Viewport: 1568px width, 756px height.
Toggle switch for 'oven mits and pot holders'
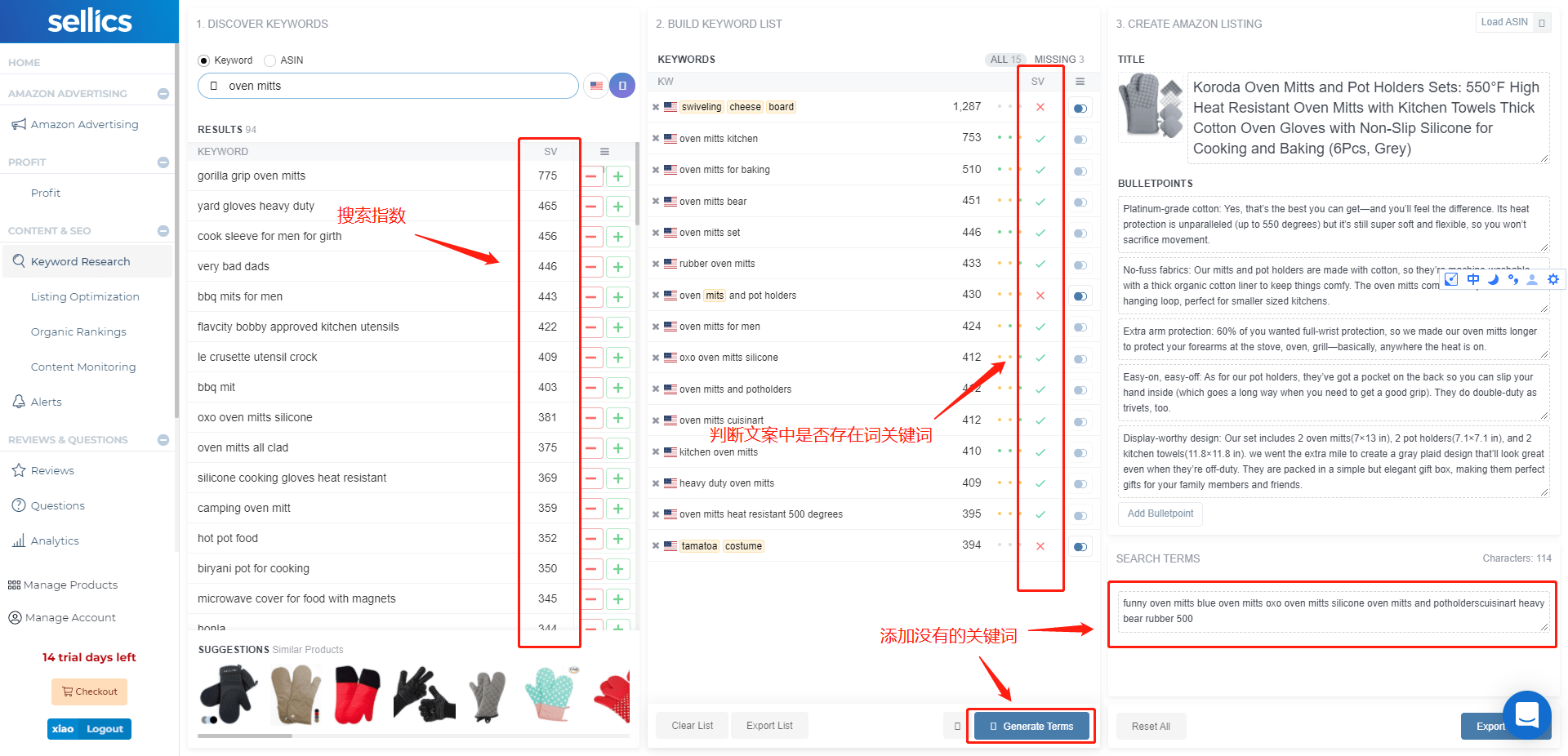tap(1080, 296)
